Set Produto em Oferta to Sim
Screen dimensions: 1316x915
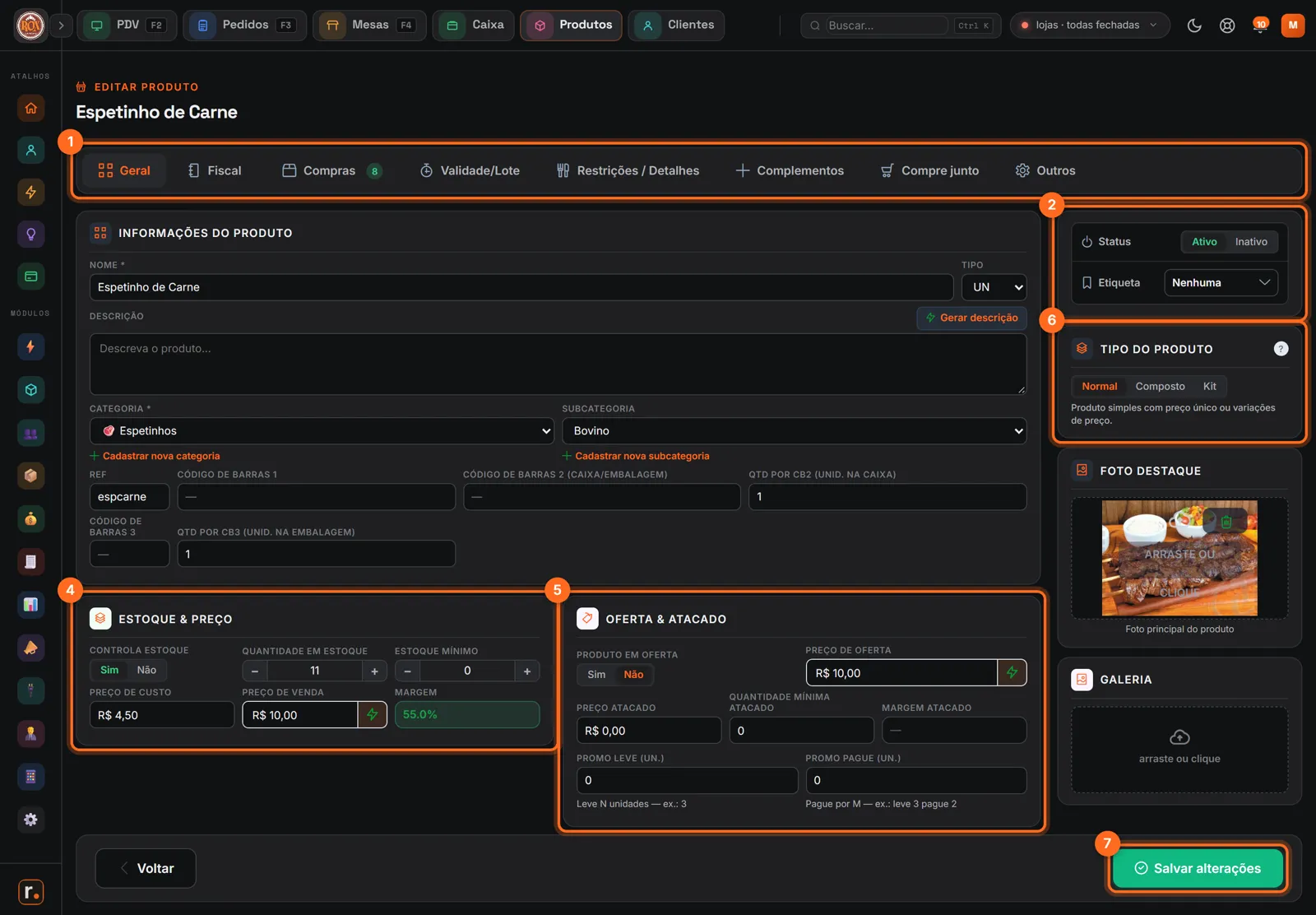click(596, 675)
